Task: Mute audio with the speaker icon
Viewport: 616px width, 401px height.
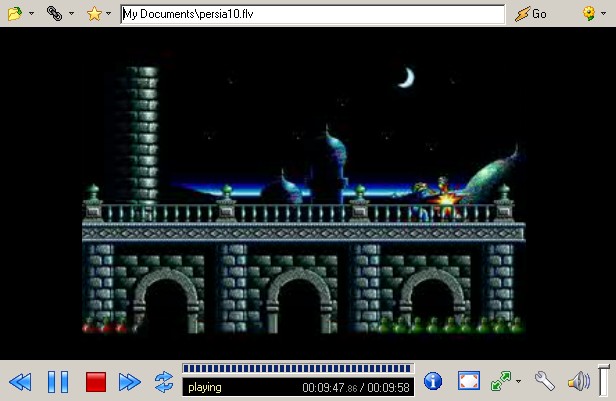Action: pyautogui.click(x=579, y=382)
